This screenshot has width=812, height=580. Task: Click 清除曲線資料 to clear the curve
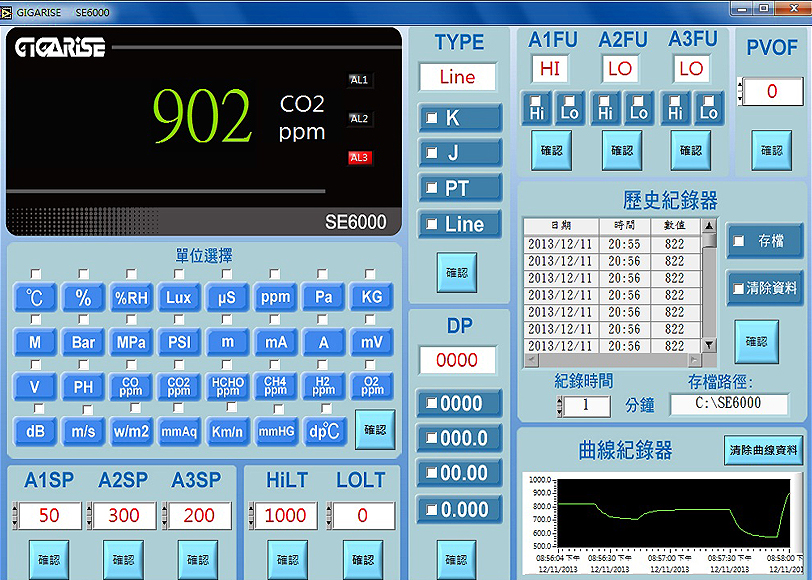[763, 451]
